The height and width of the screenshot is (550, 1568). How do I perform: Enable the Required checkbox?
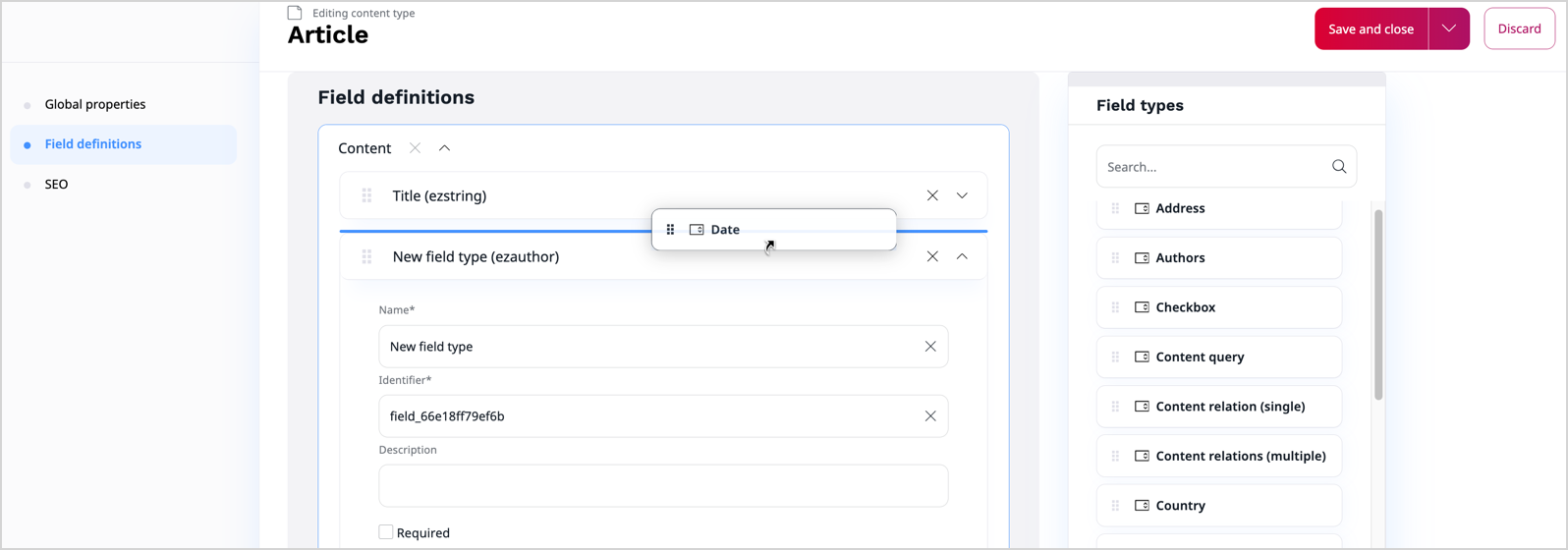(x=386, y=532)
